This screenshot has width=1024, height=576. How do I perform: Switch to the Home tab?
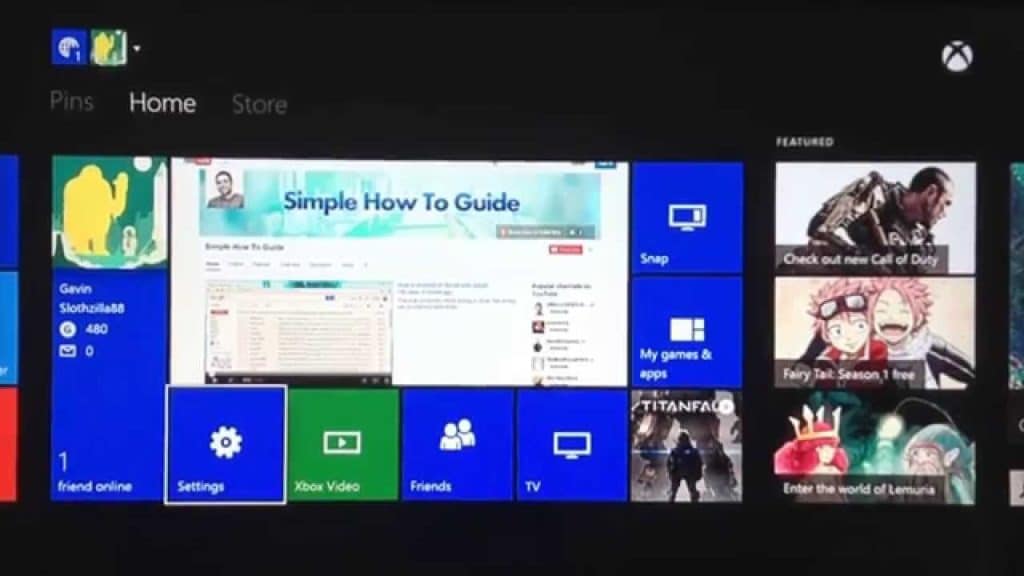(x=163, y=103)
